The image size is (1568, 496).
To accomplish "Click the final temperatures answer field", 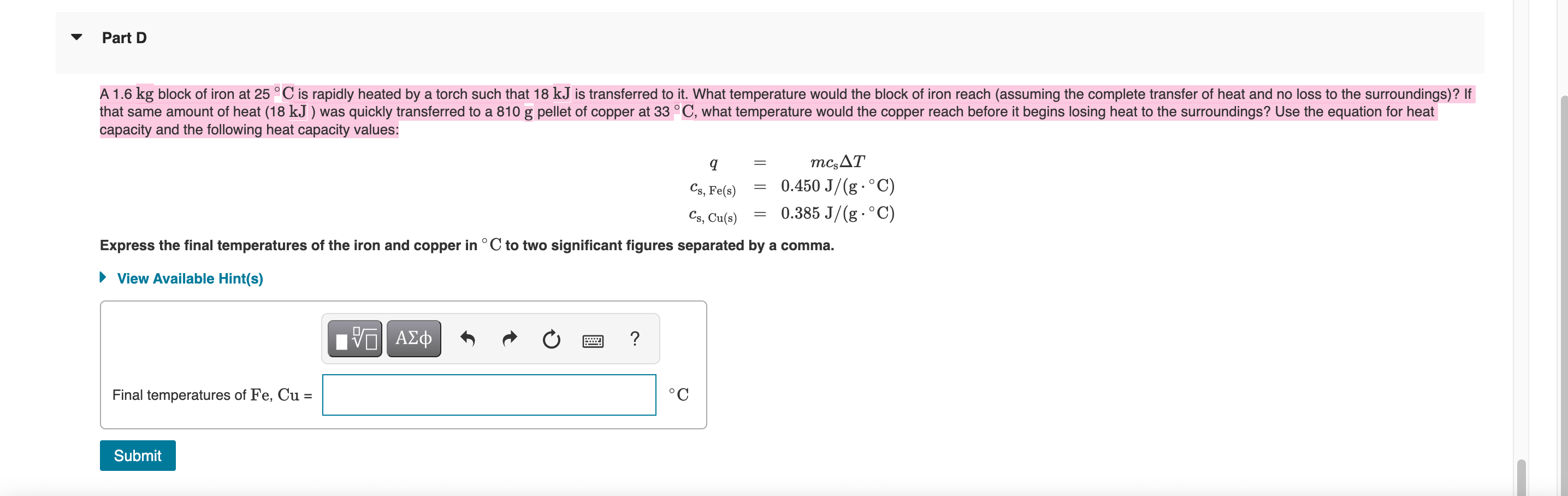I will point(489,395).
